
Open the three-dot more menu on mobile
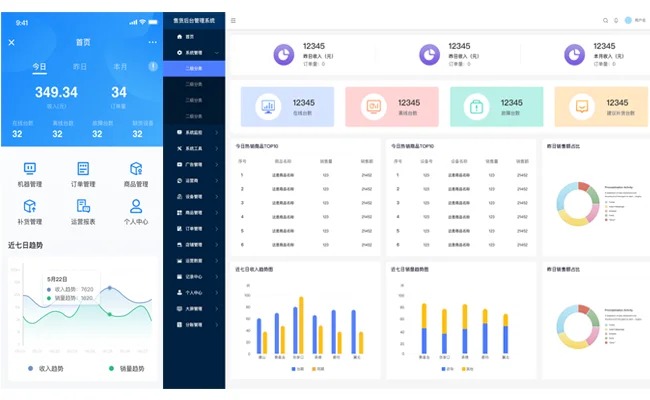click(152, 42)
